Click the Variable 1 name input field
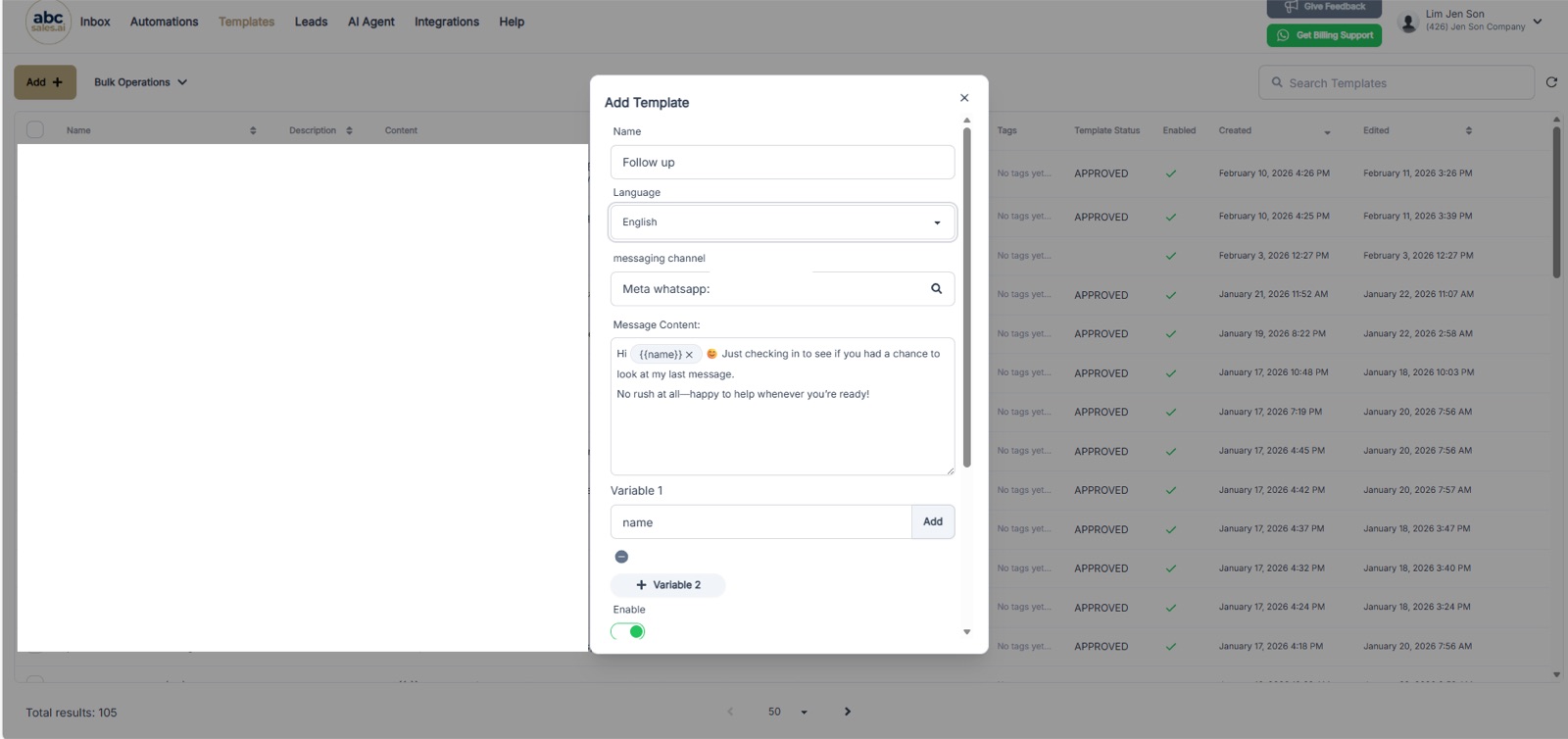Screen dimensions: 1568x739 pos(761,522)
